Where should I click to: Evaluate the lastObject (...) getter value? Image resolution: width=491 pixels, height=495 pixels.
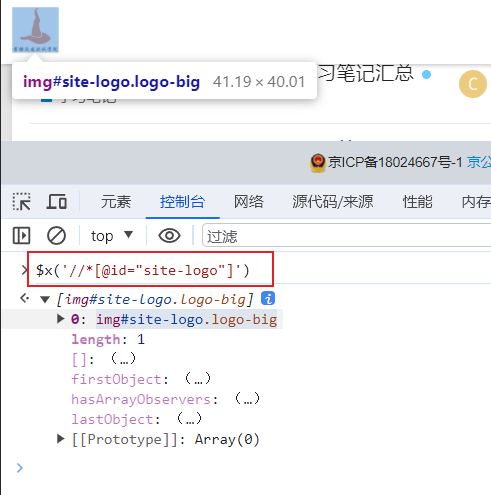189,419
